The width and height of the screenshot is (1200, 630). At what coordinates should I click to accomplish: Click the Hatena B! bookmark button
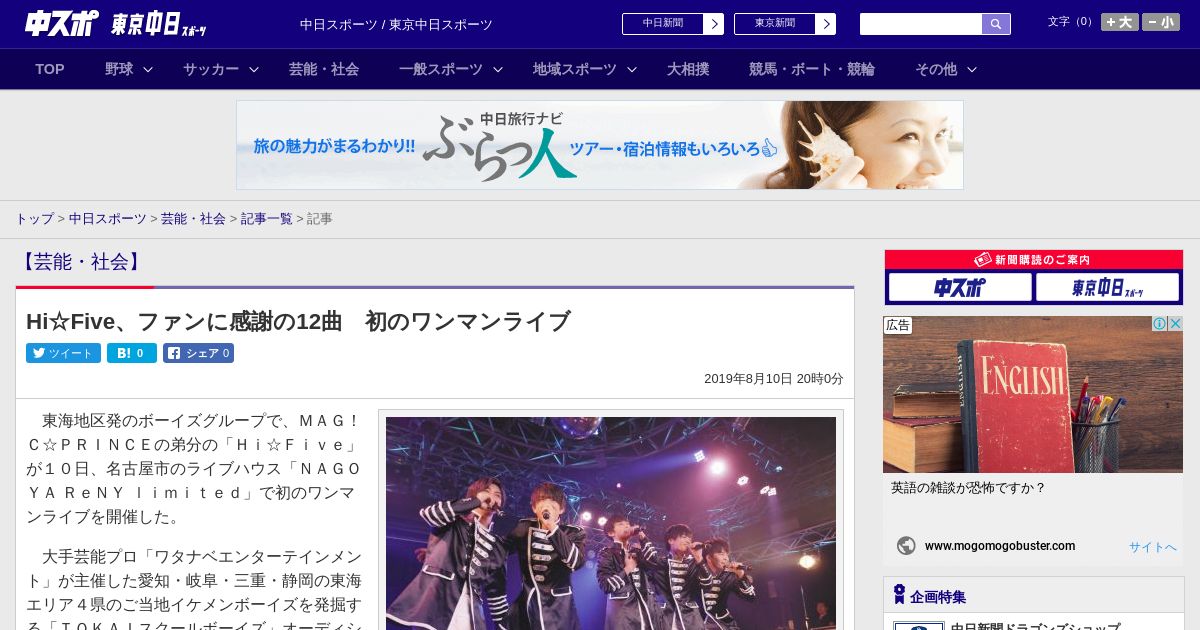[132, 353]
